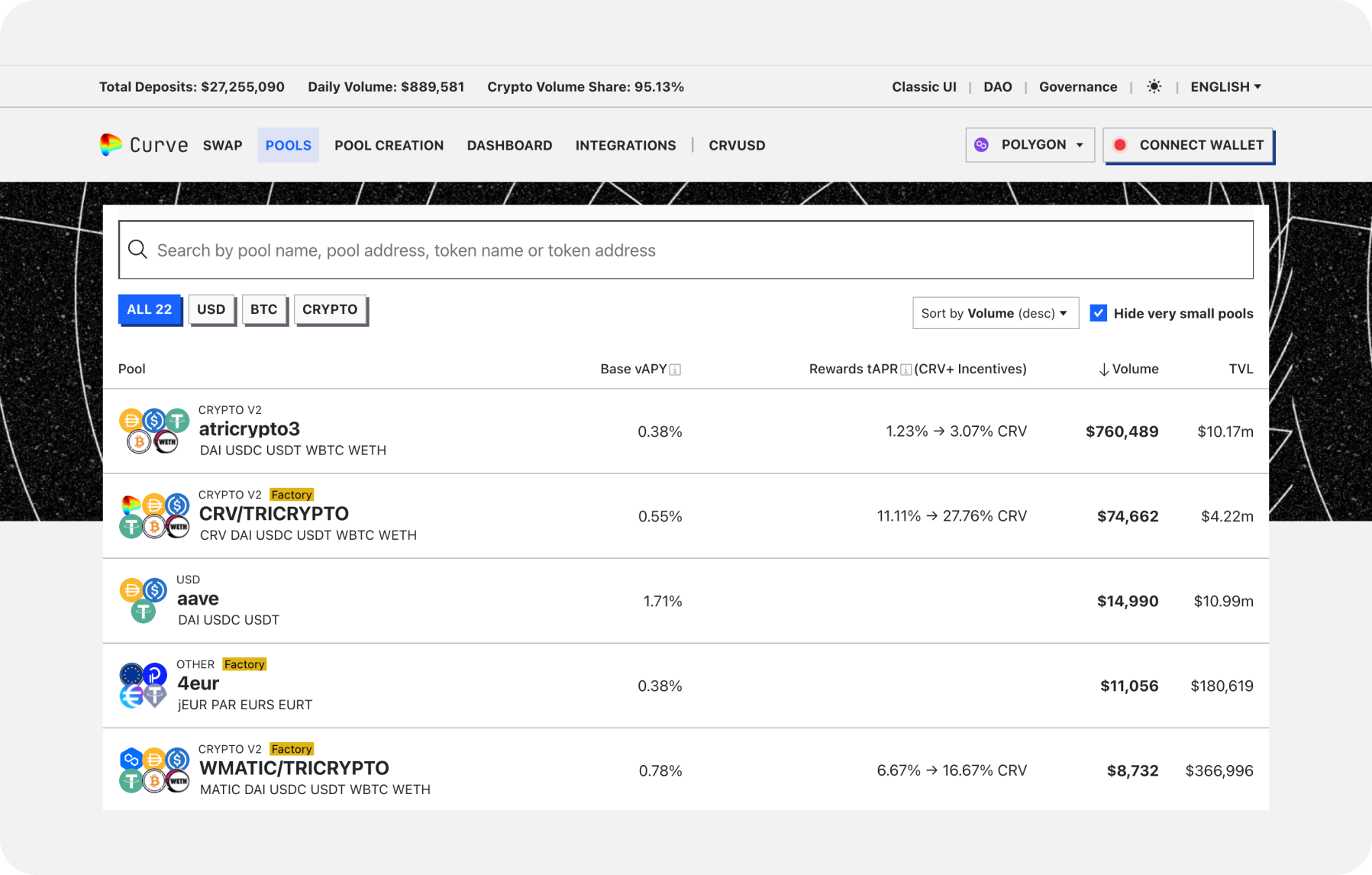Viewport: 1372px width, 875px height.
Task: Click Daily Volume: $889,581 text
Action: pos(386,86)
